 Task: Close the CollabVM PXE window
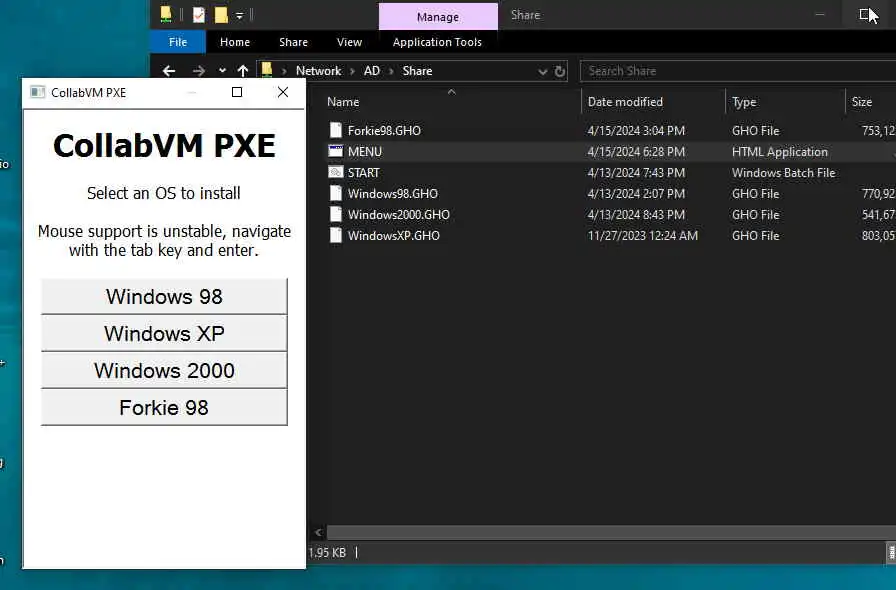click(283, 92)
